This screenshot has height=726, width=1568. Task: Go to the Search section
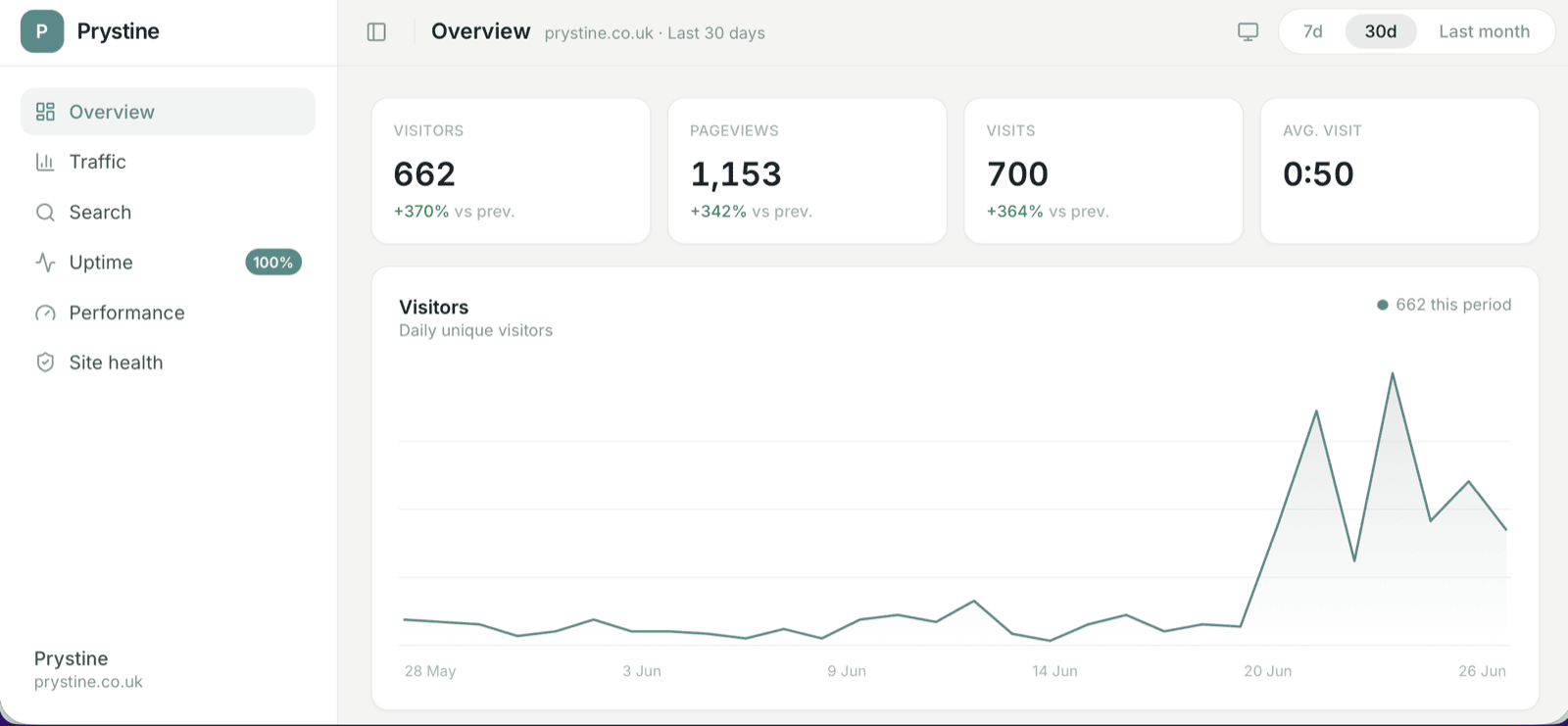click(x=168, y=213)
